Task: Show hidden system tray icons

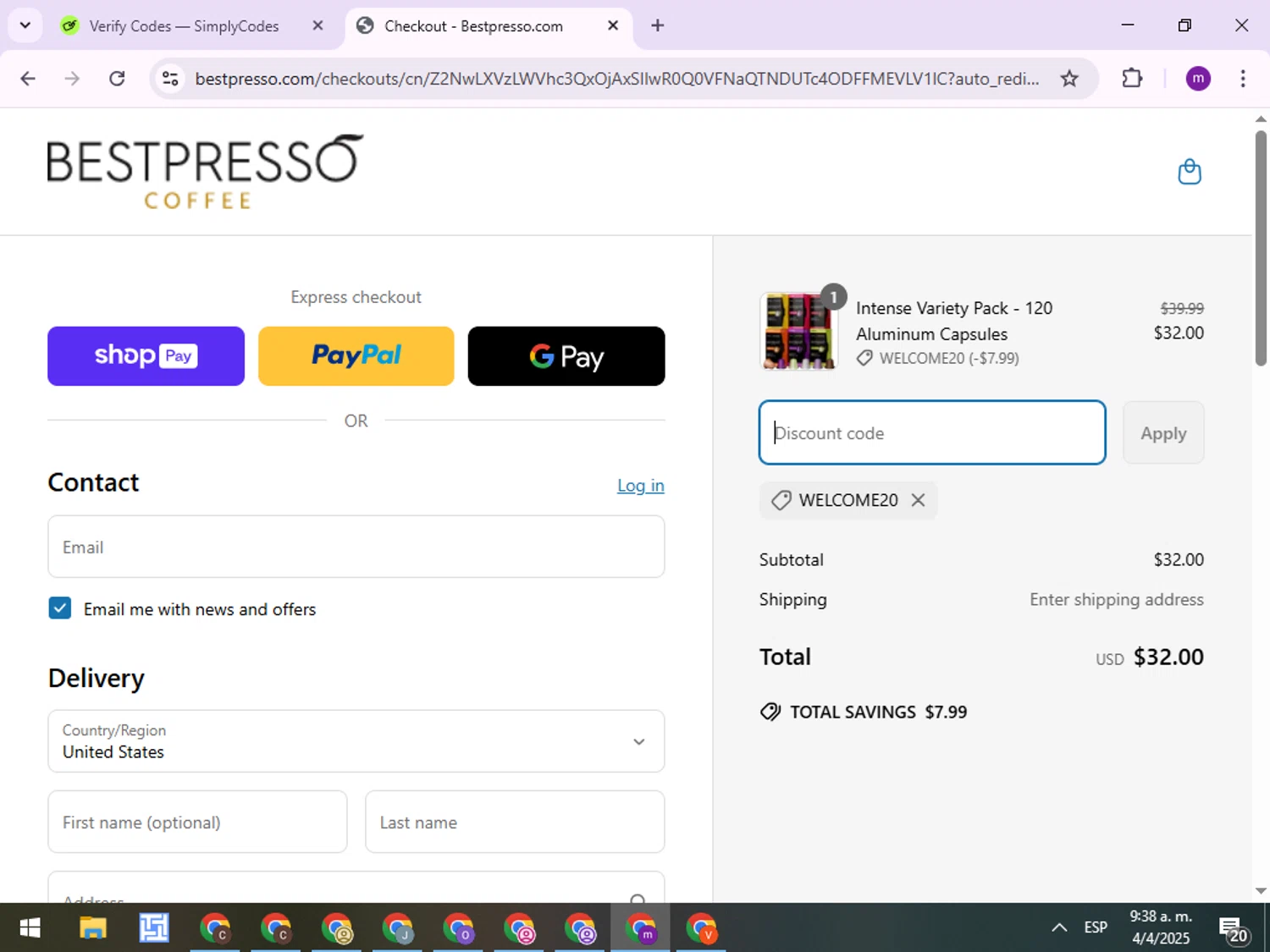Action: click(1058, 927)
